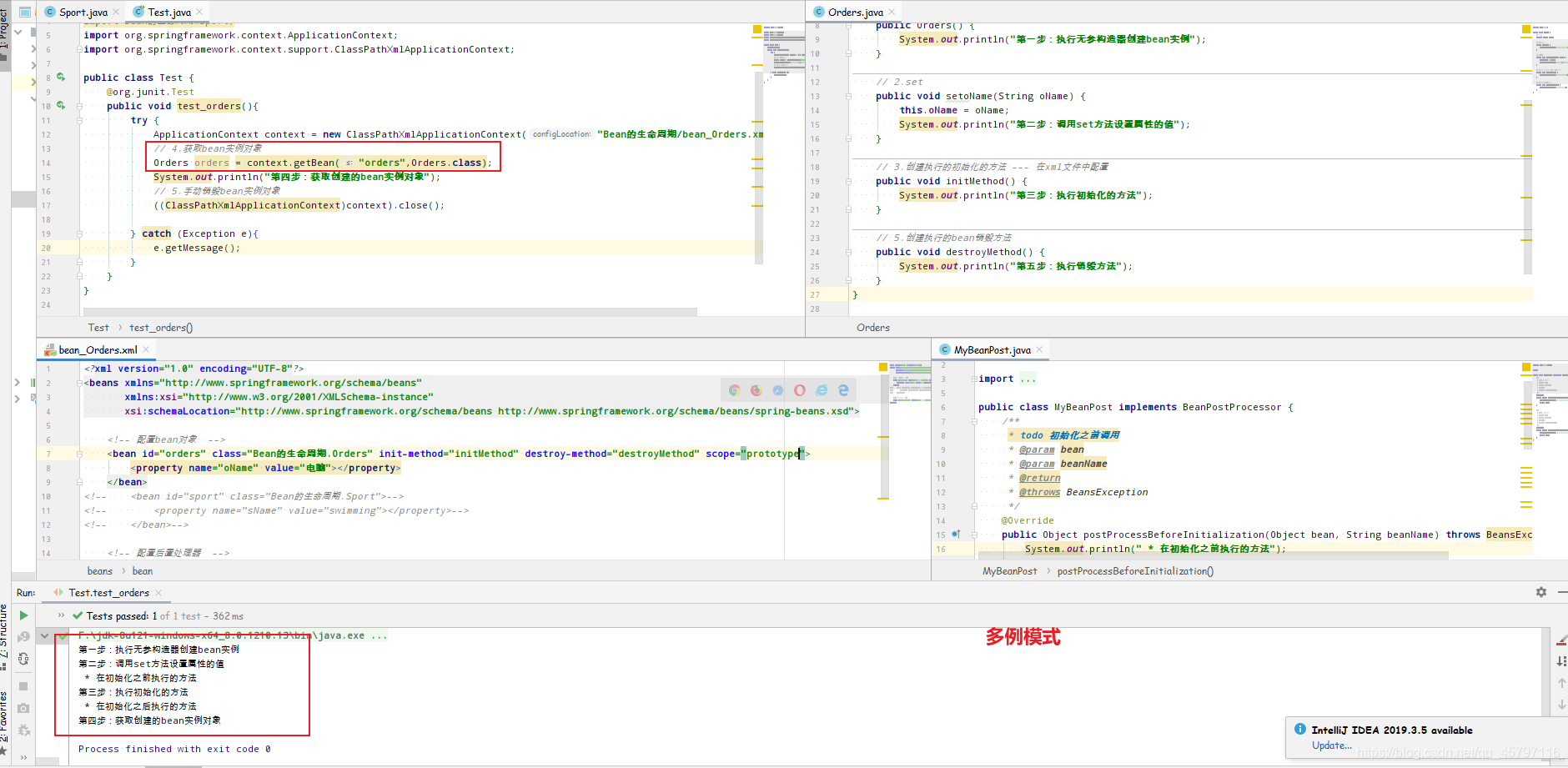The width and height of the screenshot is (1568, 768).
Task: Click the override gutter icon at line 15
Action: (x=956, y=535)
